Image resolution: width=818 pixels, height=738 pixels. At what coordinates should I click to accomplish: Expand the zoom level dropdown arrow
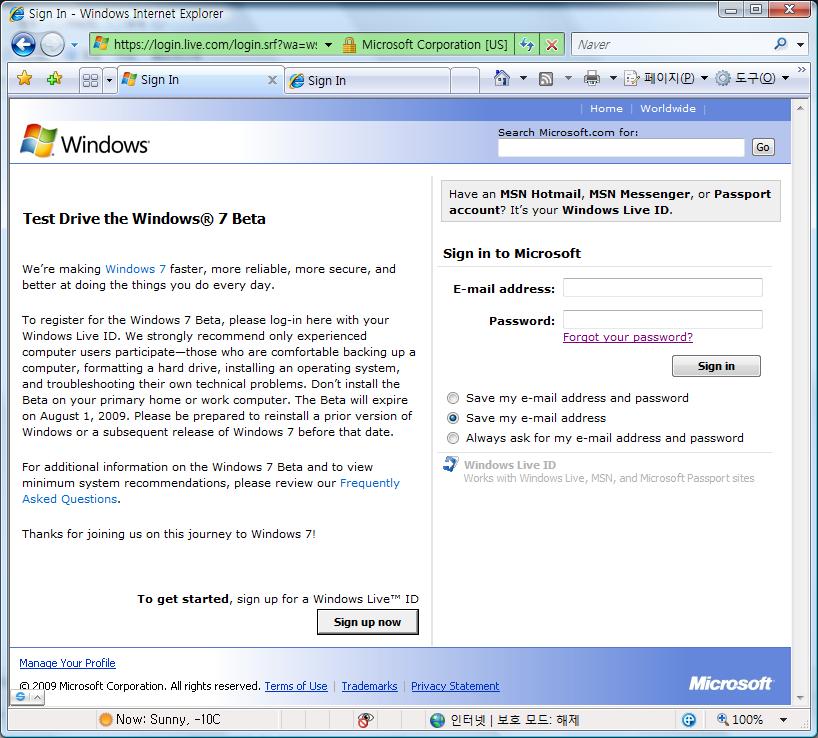[783, 720]
